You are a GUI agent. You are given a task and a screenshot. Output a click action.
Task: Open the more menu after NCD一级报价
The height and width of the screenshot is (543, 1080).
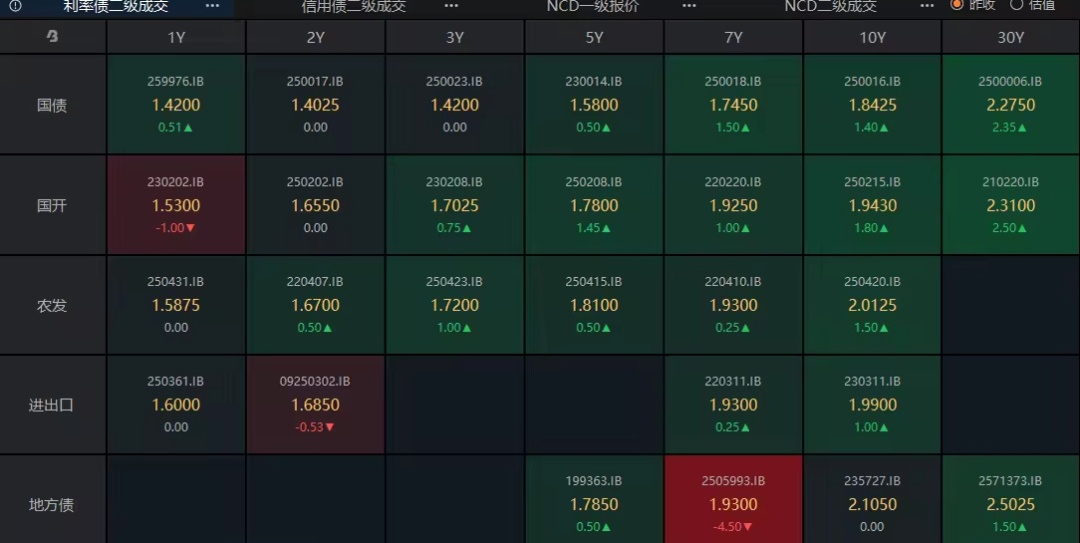pos(689,5)
